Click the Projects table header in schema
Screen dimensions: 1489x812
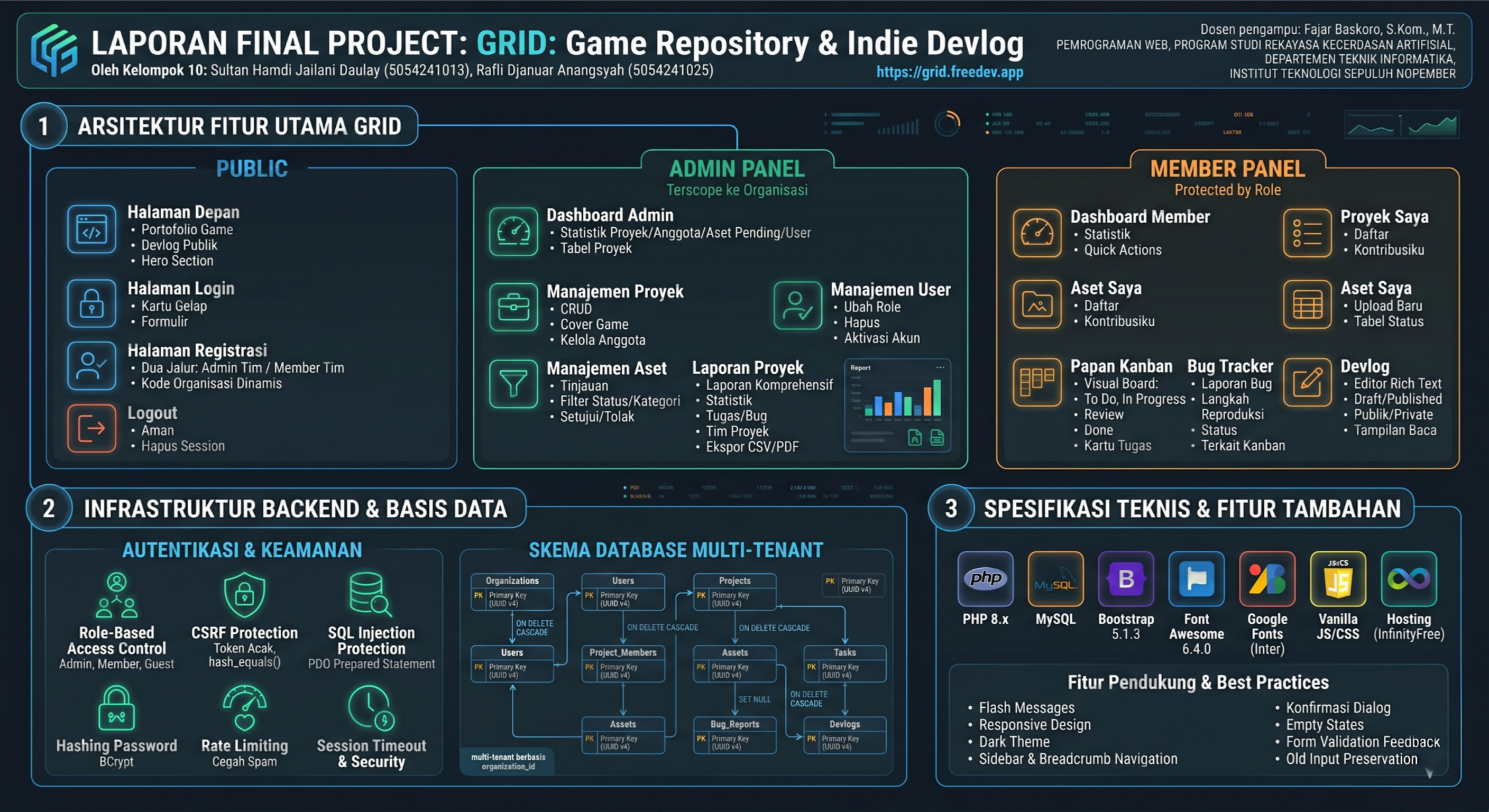tap(734, 580)
